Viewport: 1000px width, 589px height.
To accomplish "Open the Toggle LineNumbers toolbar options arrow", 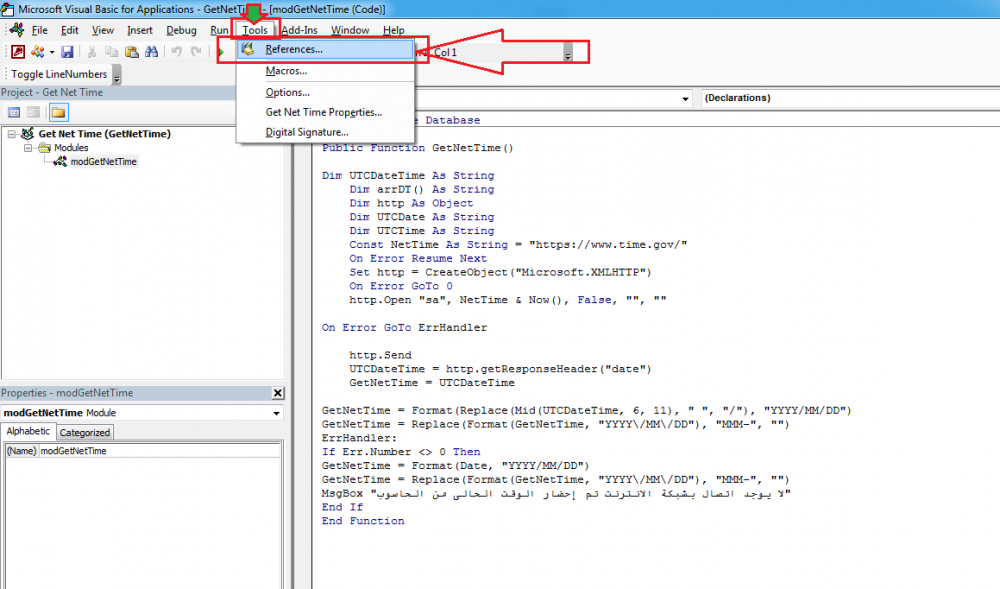I will 117,75.
